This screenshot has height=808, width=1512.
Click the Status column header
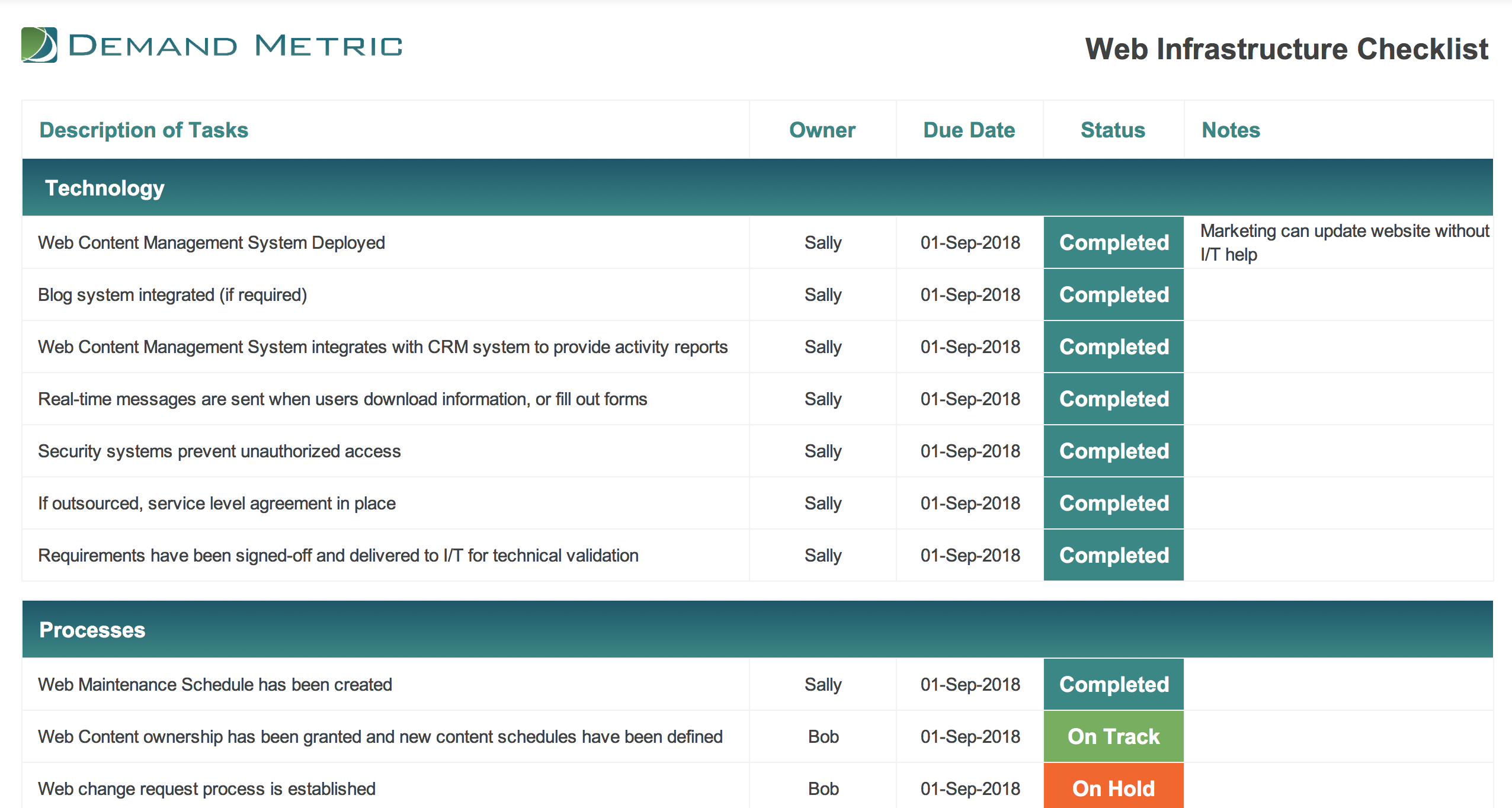pyautogui.click(x=1113, y=130)
